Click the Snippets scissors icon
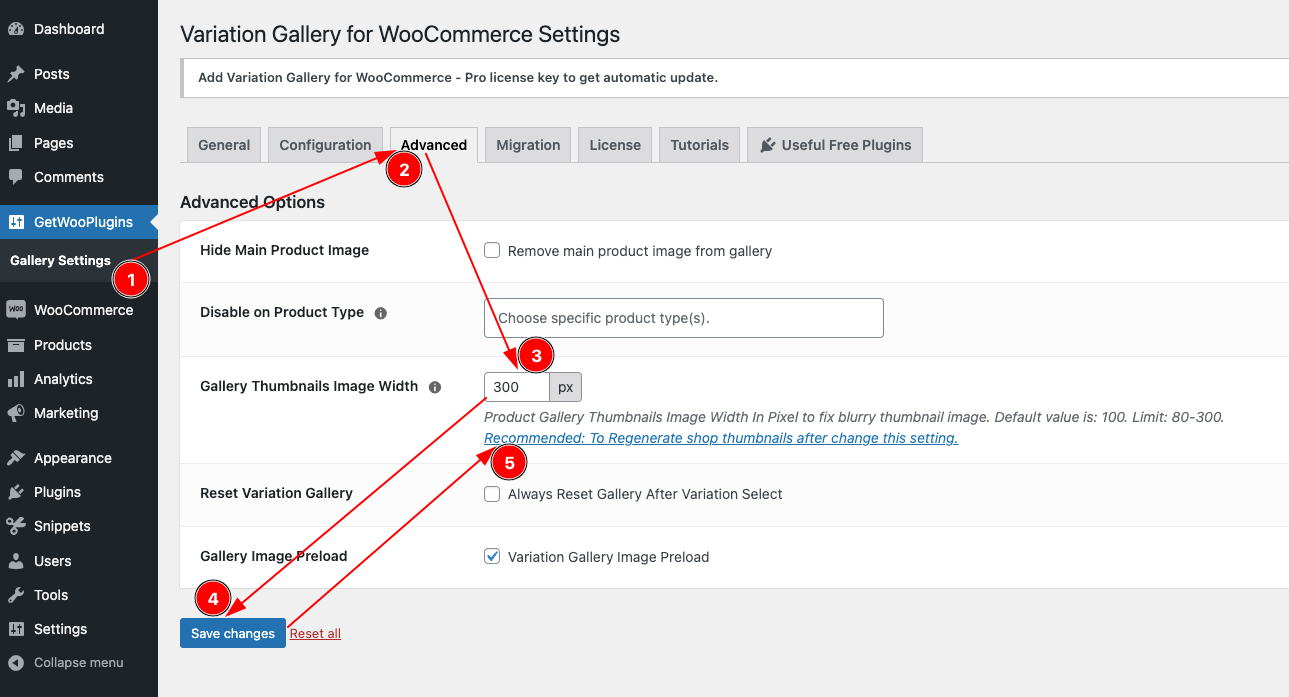The width and height of the screenshot is (1289, 697). click(x=16, y=526)
